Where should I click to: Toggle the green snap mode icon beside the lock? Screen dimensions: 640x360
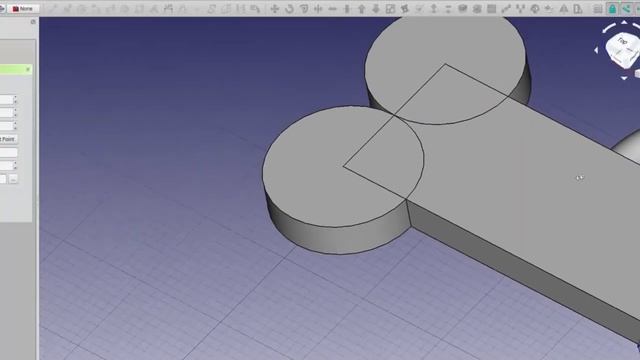click(626, 9)
